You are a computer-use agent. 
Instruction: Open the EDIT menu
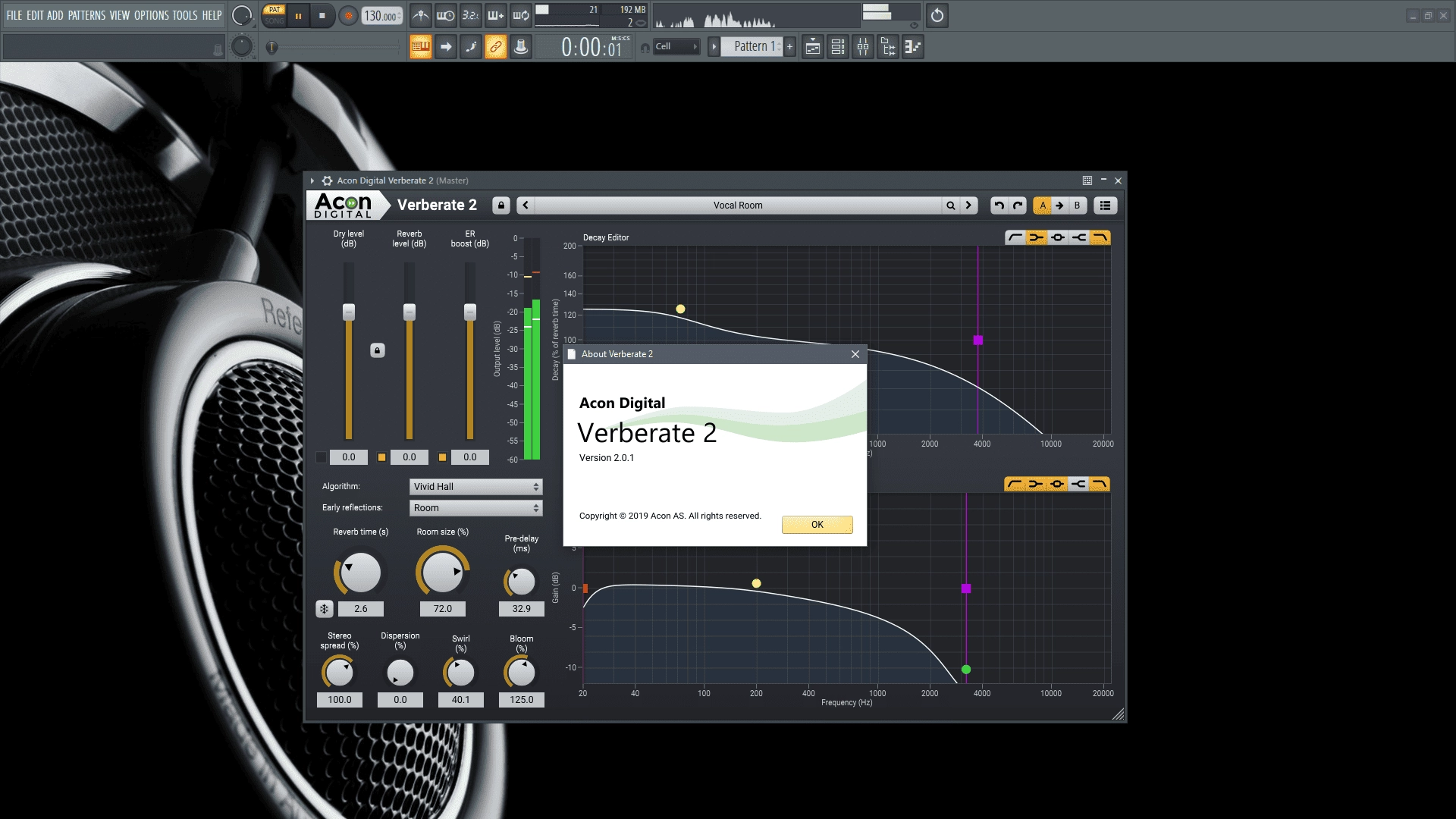[35, 15]
